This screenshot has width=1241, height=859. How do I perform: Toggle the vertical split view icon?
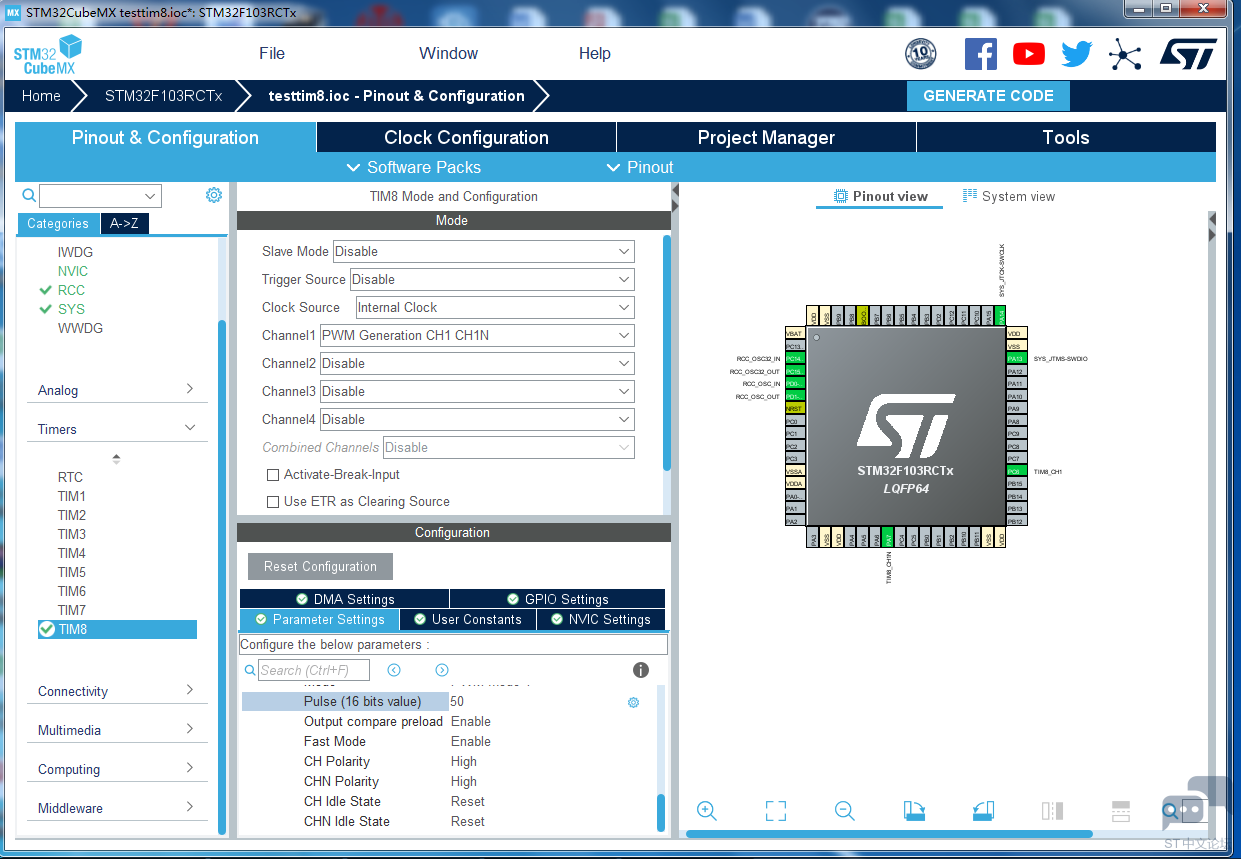tap(1052, 811)
